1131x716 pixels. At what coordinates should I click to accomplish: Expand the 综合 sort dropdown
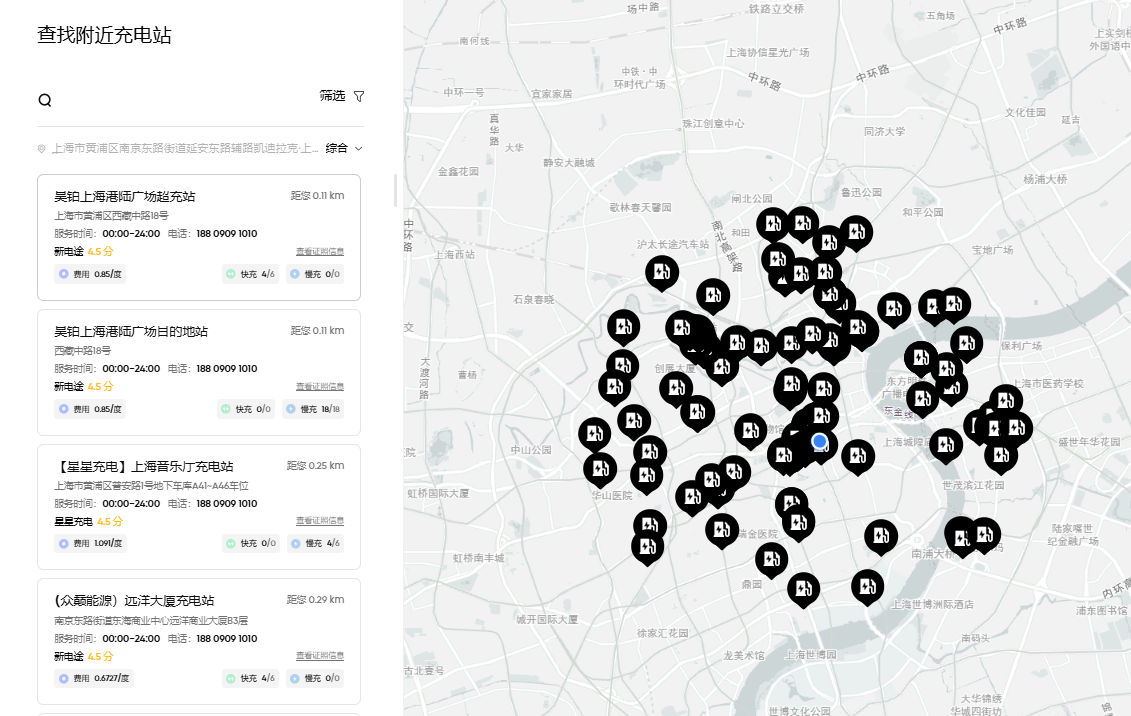coord(344,148)
